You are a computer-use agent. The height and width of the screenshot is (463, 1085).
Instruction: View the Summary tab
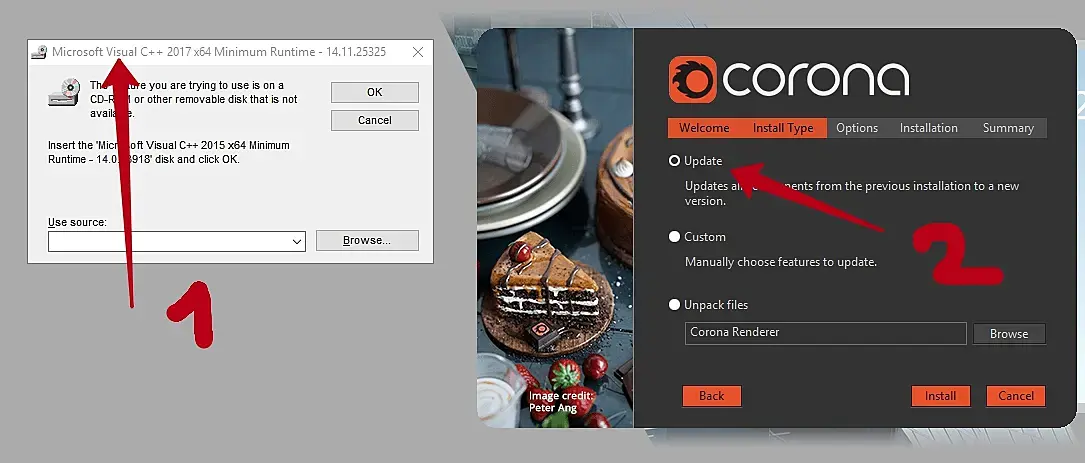pos(1008,128)
